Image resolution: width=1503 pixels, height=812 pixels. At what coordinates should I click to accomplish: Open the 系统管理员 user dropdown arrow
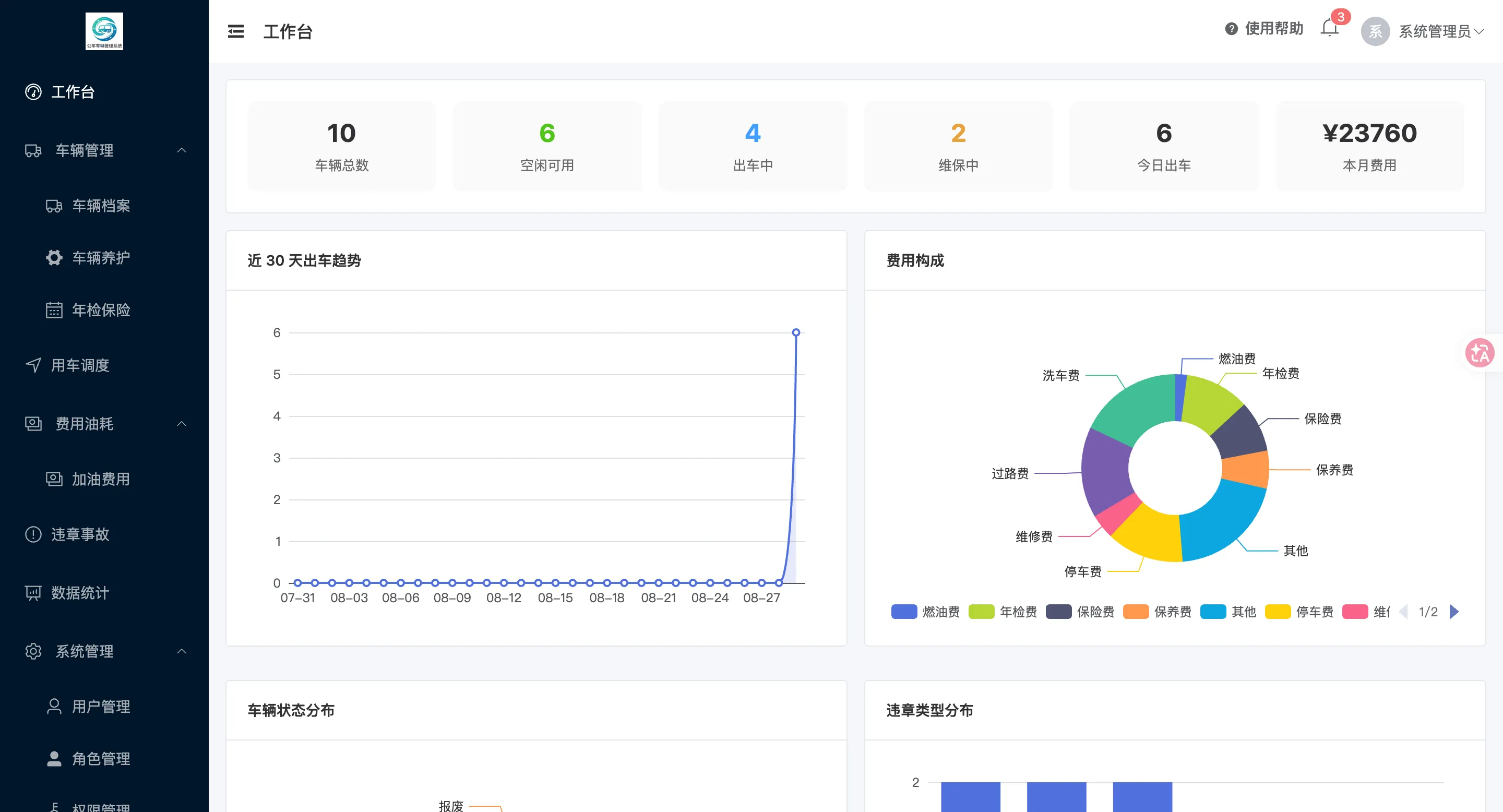(x=1479, y=31)
